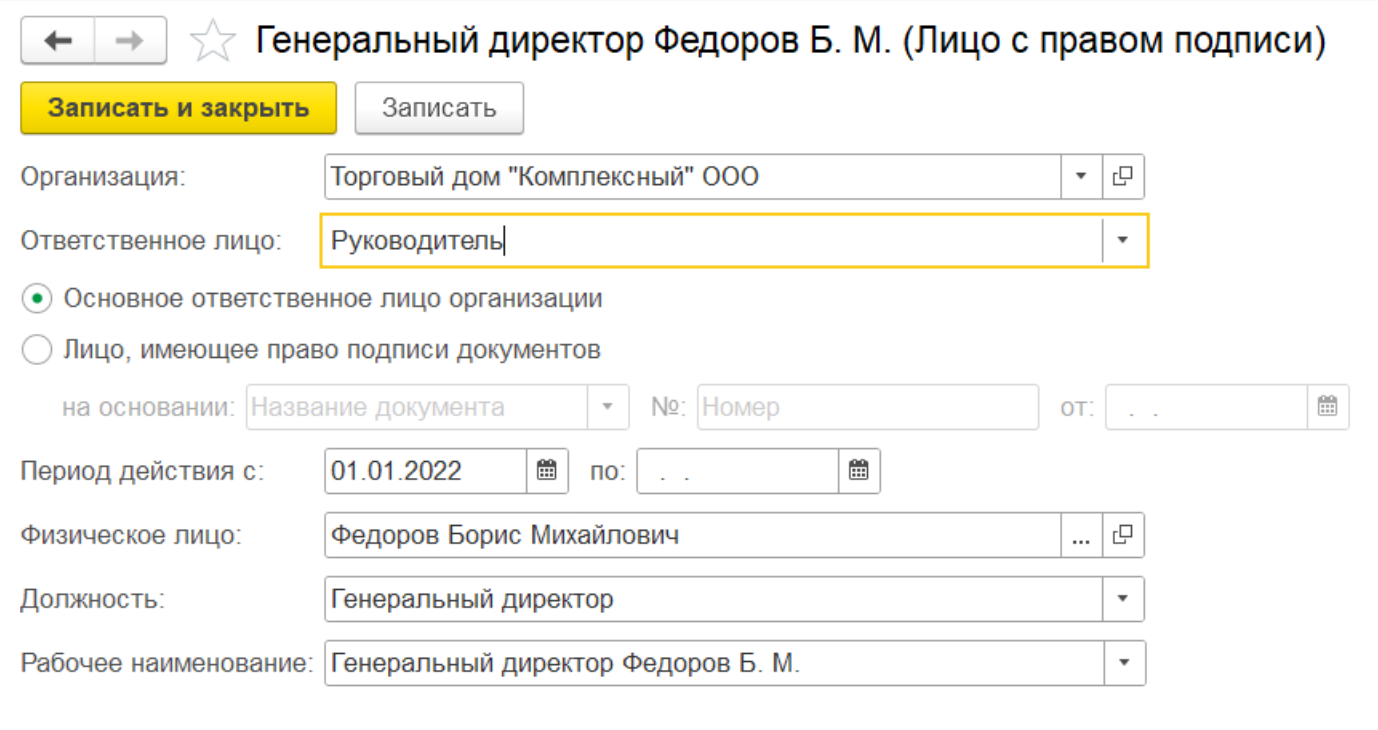
Task: Open physical person record via open-form icon
Action: click(1123, 535)
